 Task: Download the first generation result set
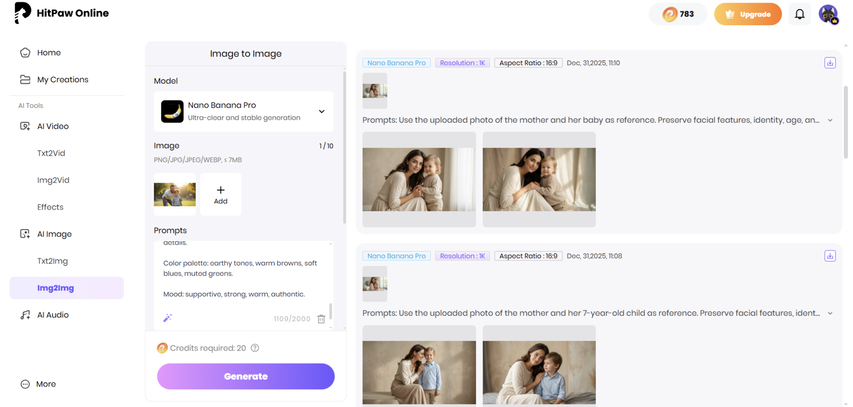tap(829, 63)
